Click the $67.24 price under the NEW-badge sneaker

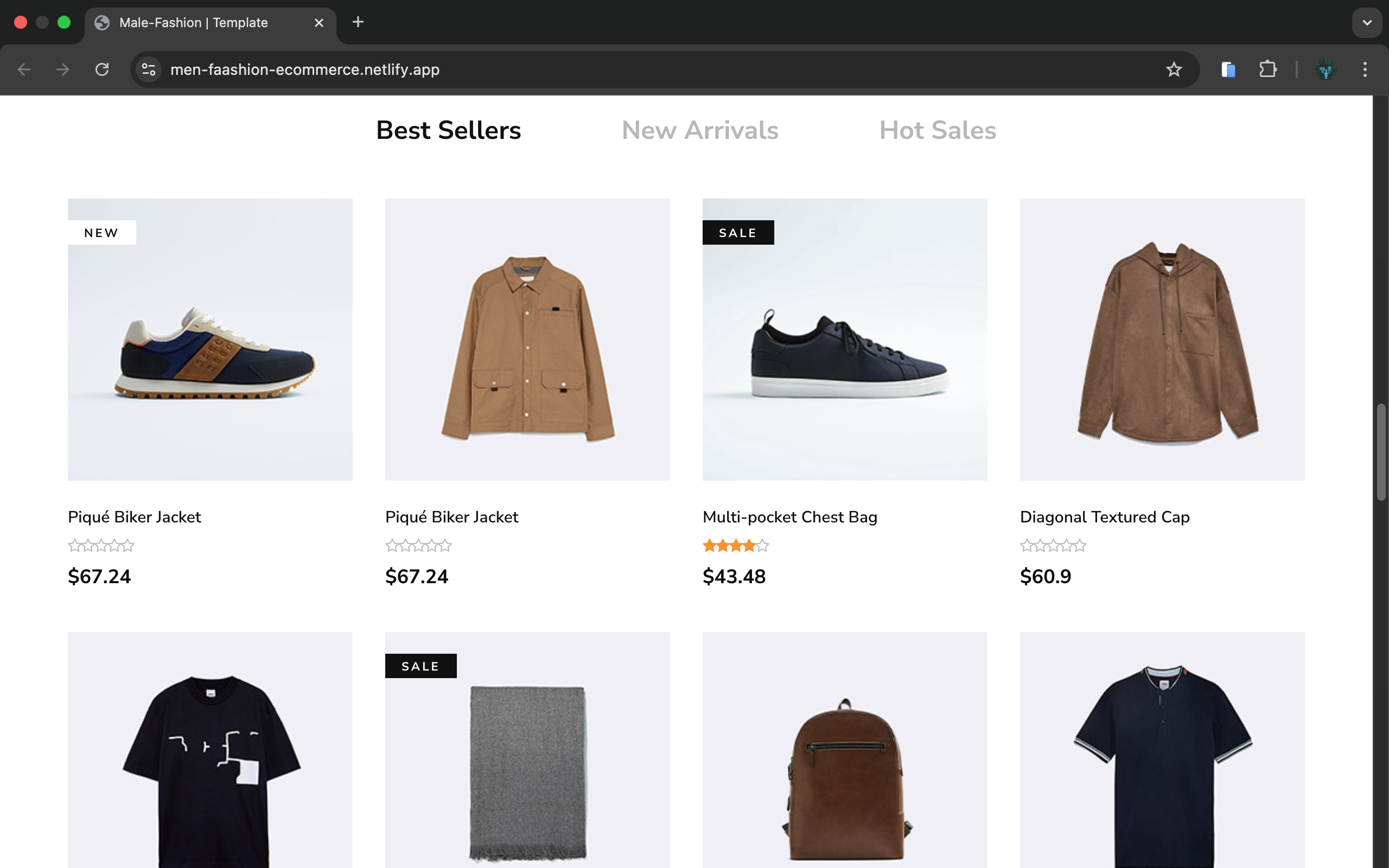(99, 576)
